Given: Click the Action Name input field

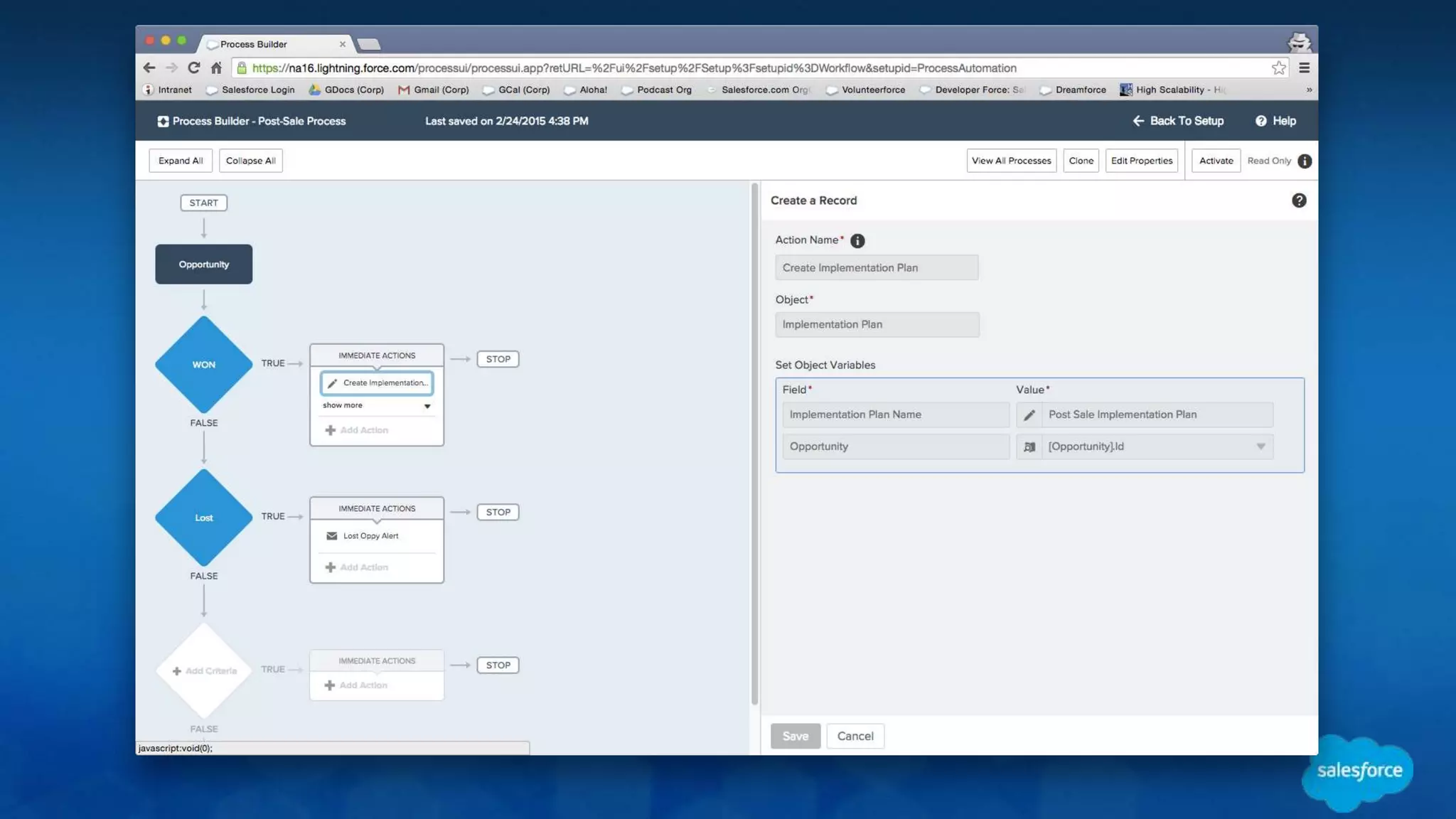Looking at the screenshot, I should pos(876,268).
